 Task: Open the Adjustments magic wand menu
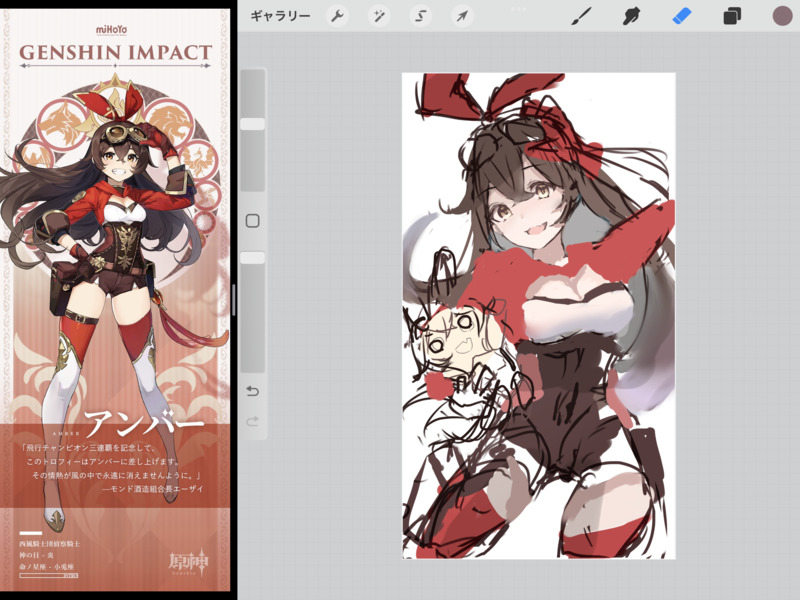(379, 16)
